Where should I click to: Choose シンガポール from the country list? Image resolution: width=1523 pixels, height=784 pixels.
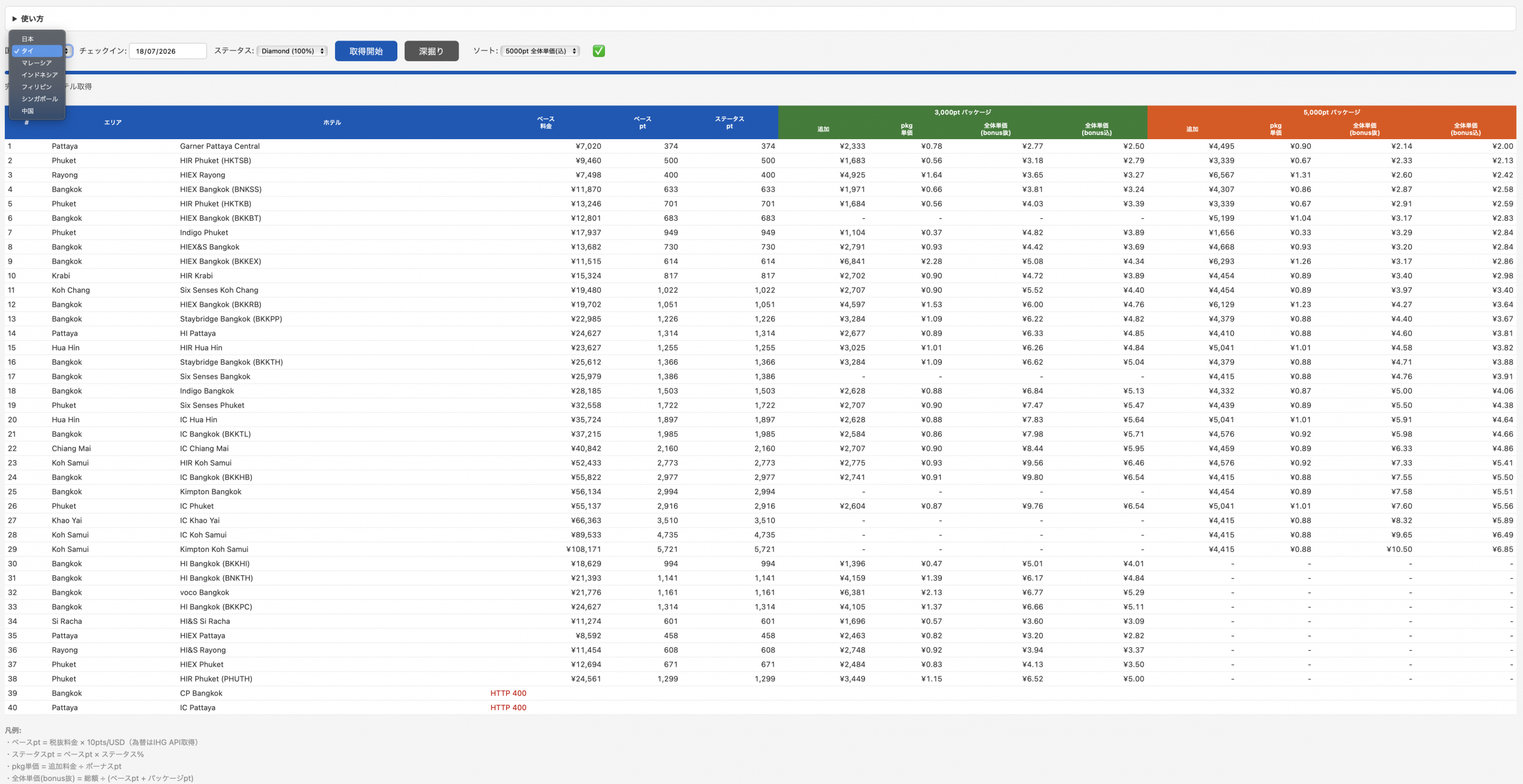coord(37,99)
